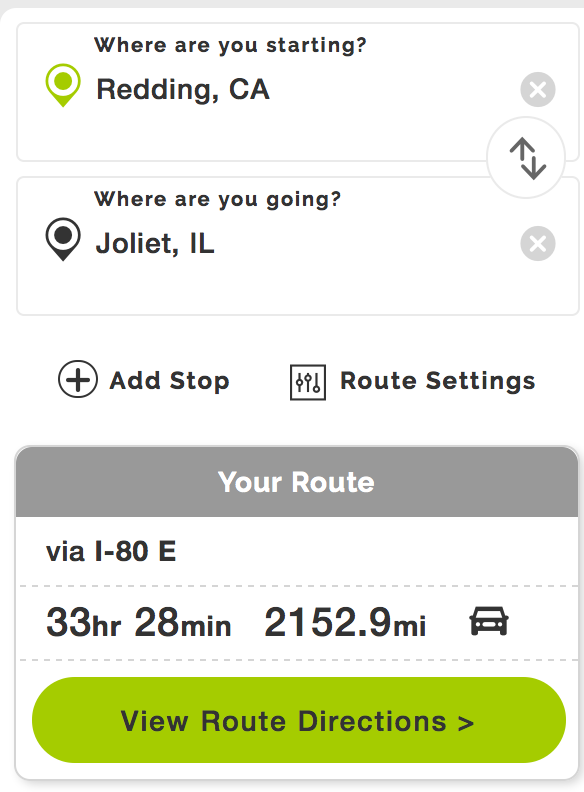Open Route Settings text link
The width and height of the screenshot is (584, 792).
point(437,381)
